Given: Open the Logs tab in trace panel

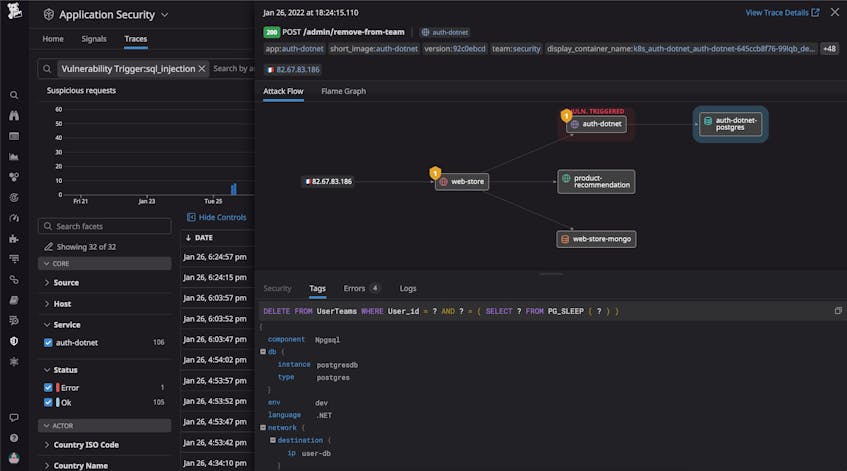Looking at the screenshot, I should [408, 288].
